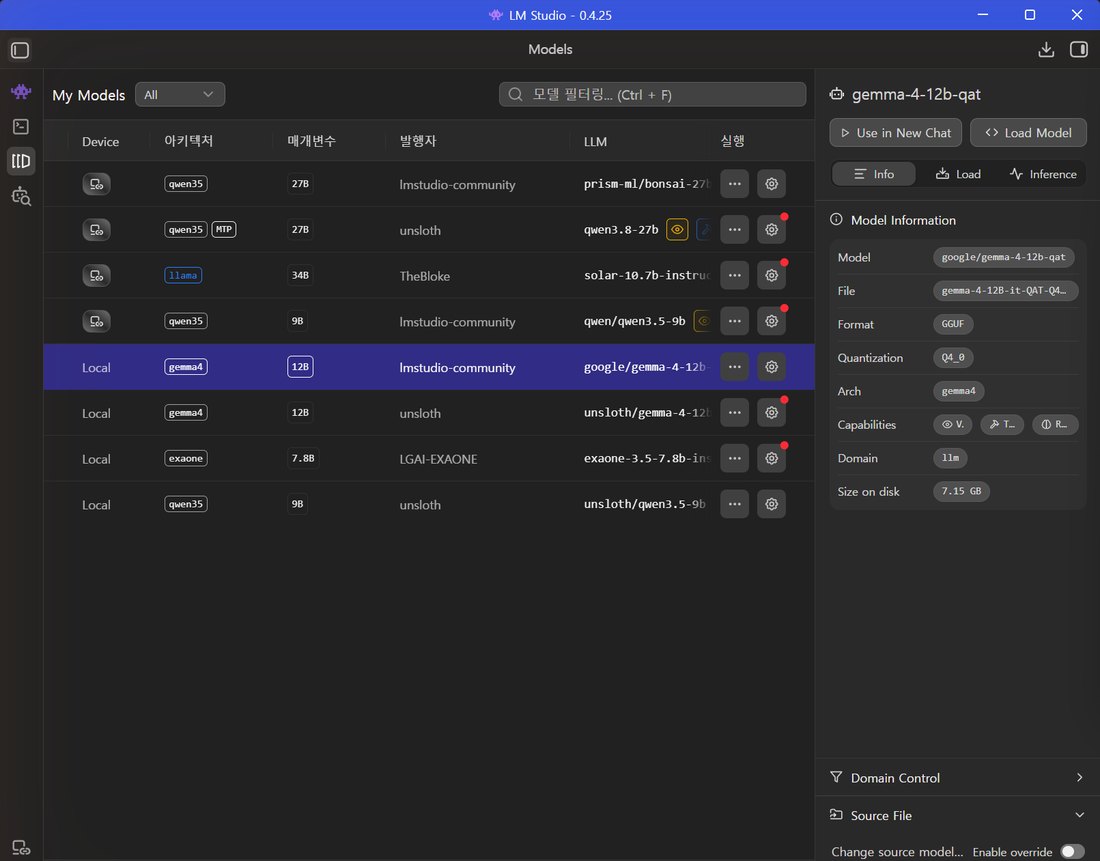
Task: Open settings gear for qwen/qwen3.5-9b row
Action: tap(771, 321)
